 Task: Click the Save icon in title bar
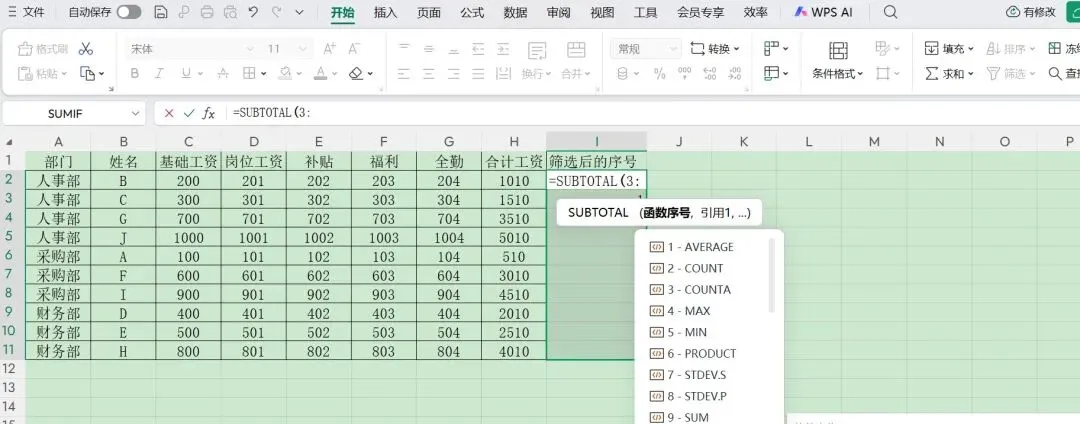[x=160, y=12]
